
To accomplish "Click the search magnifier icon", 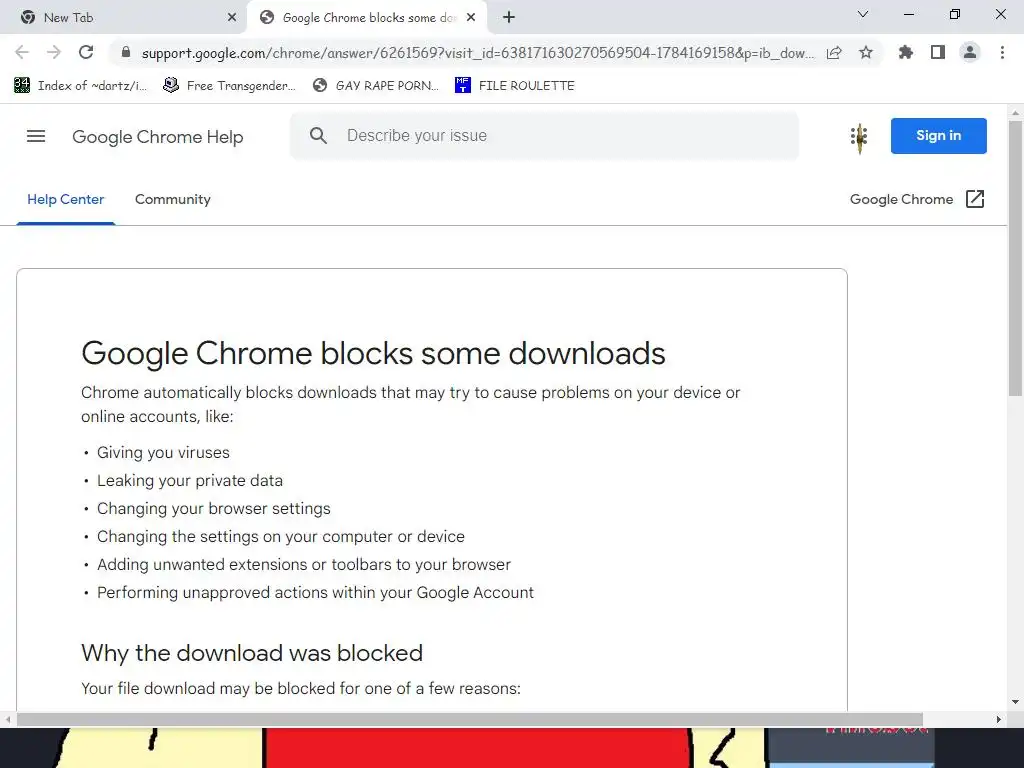I will coord(318,135).
